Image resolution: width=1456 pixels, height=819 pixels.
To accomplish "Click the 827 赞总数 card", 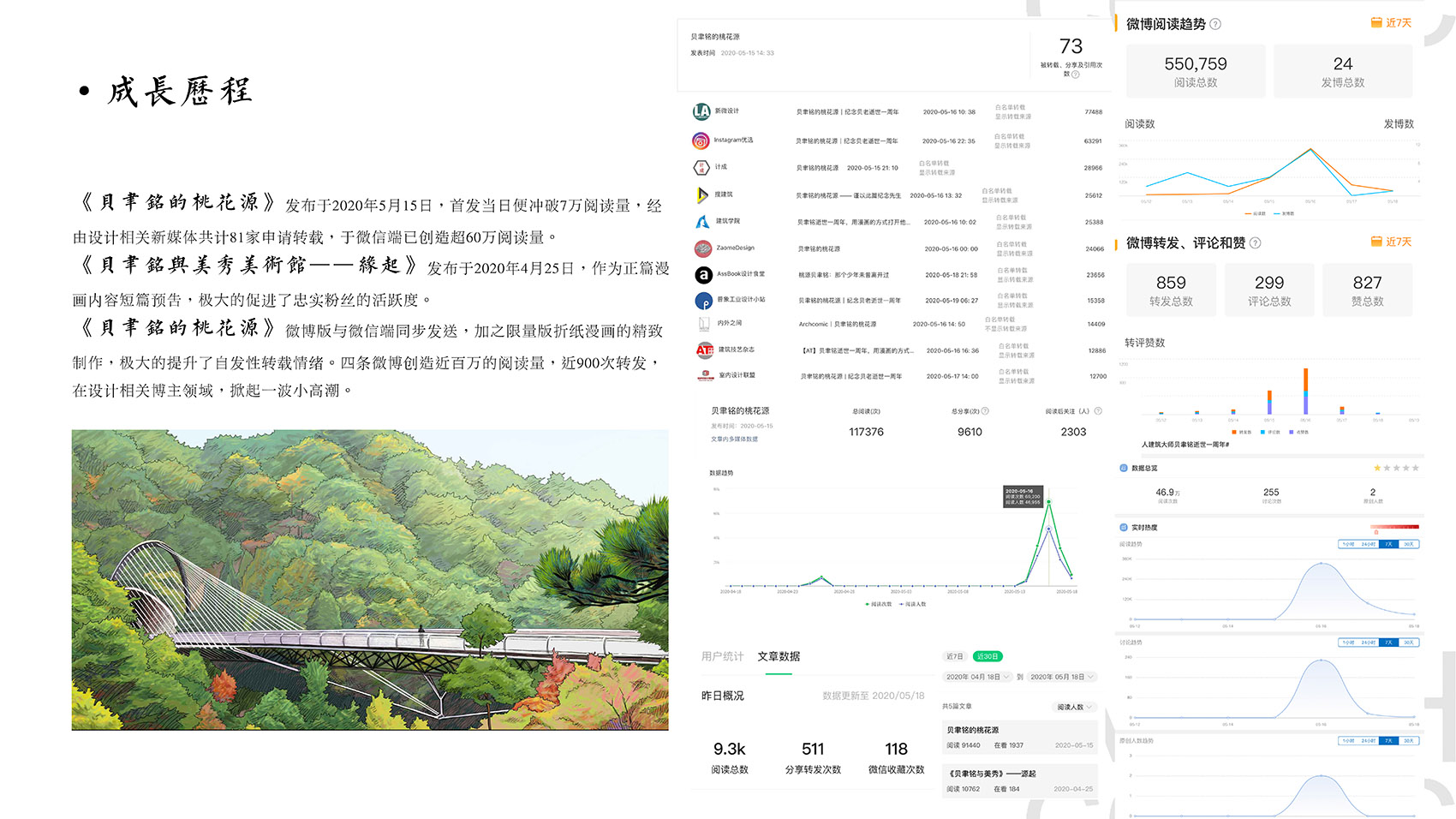I will (1368, 290).
